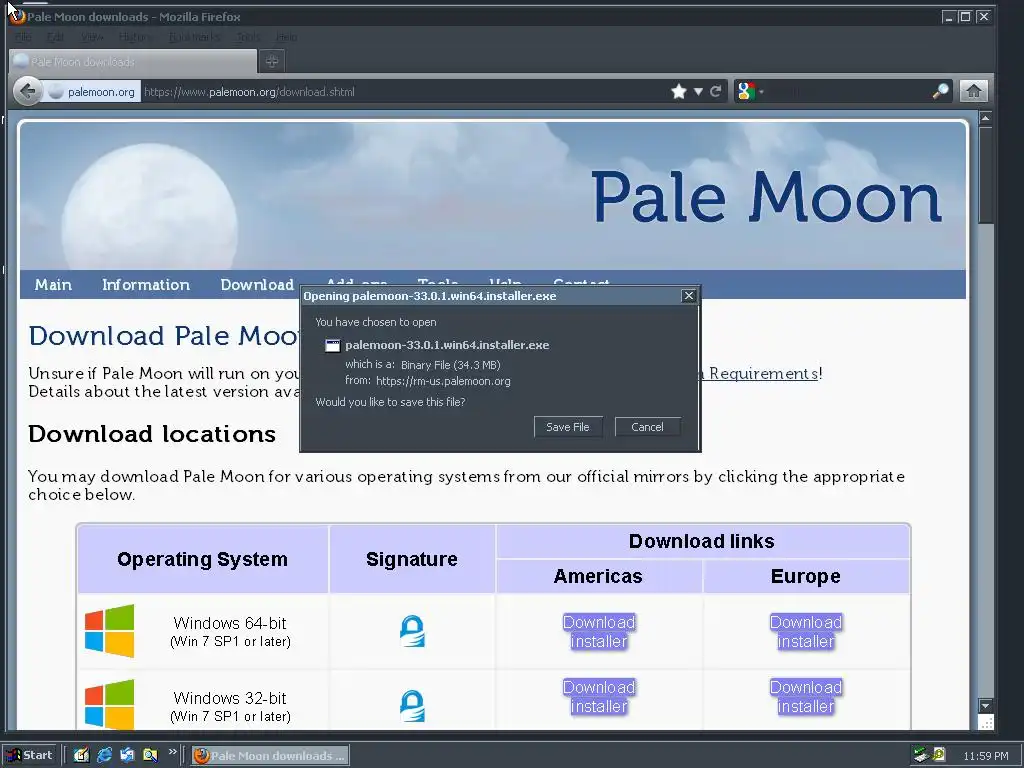Go to the home page button
This screenshot has height=768, width=1024.
click(x=973, y=91)
